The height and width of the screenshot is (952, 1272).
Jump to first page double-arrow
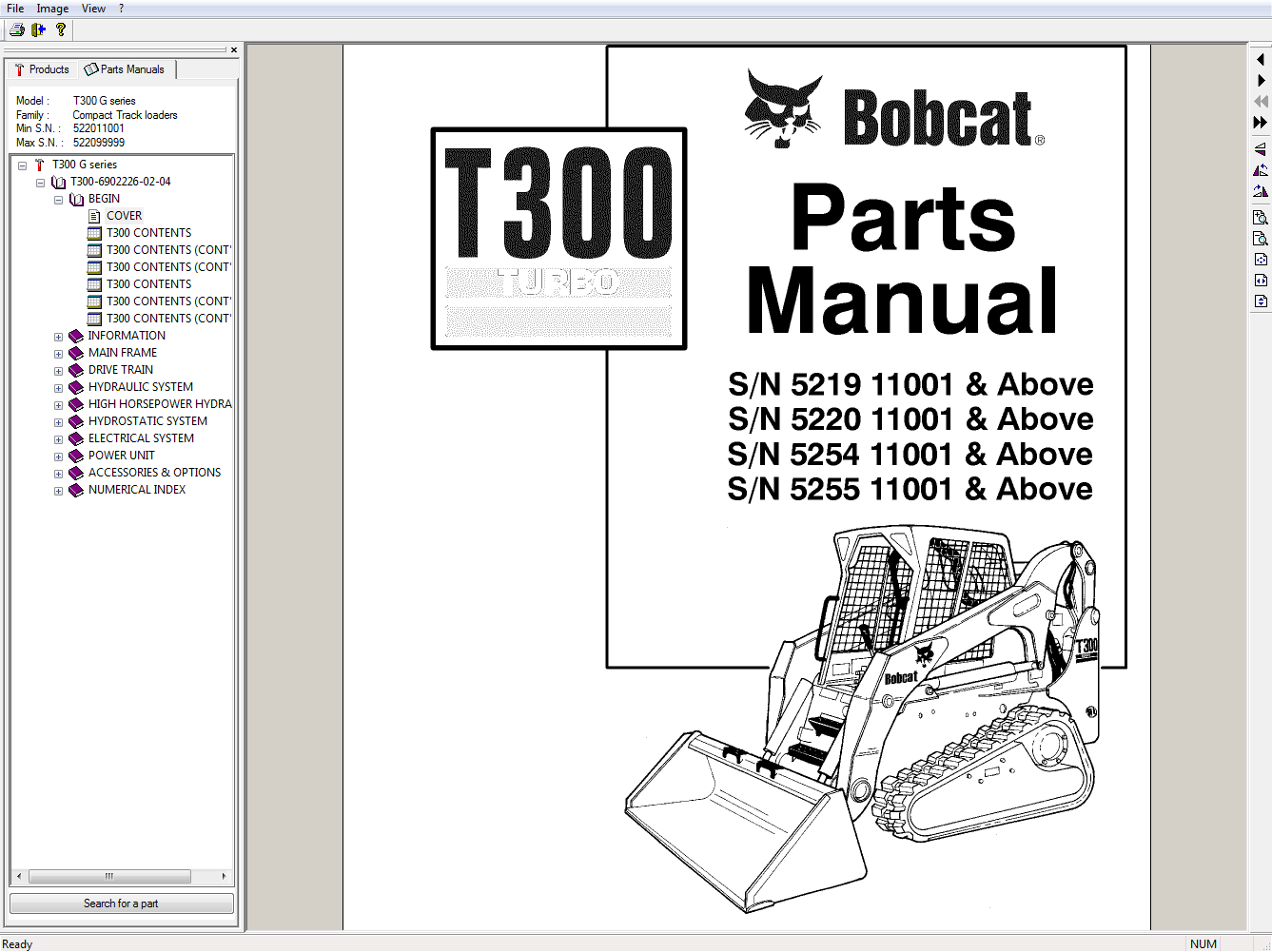click(x=1261, y=102)
